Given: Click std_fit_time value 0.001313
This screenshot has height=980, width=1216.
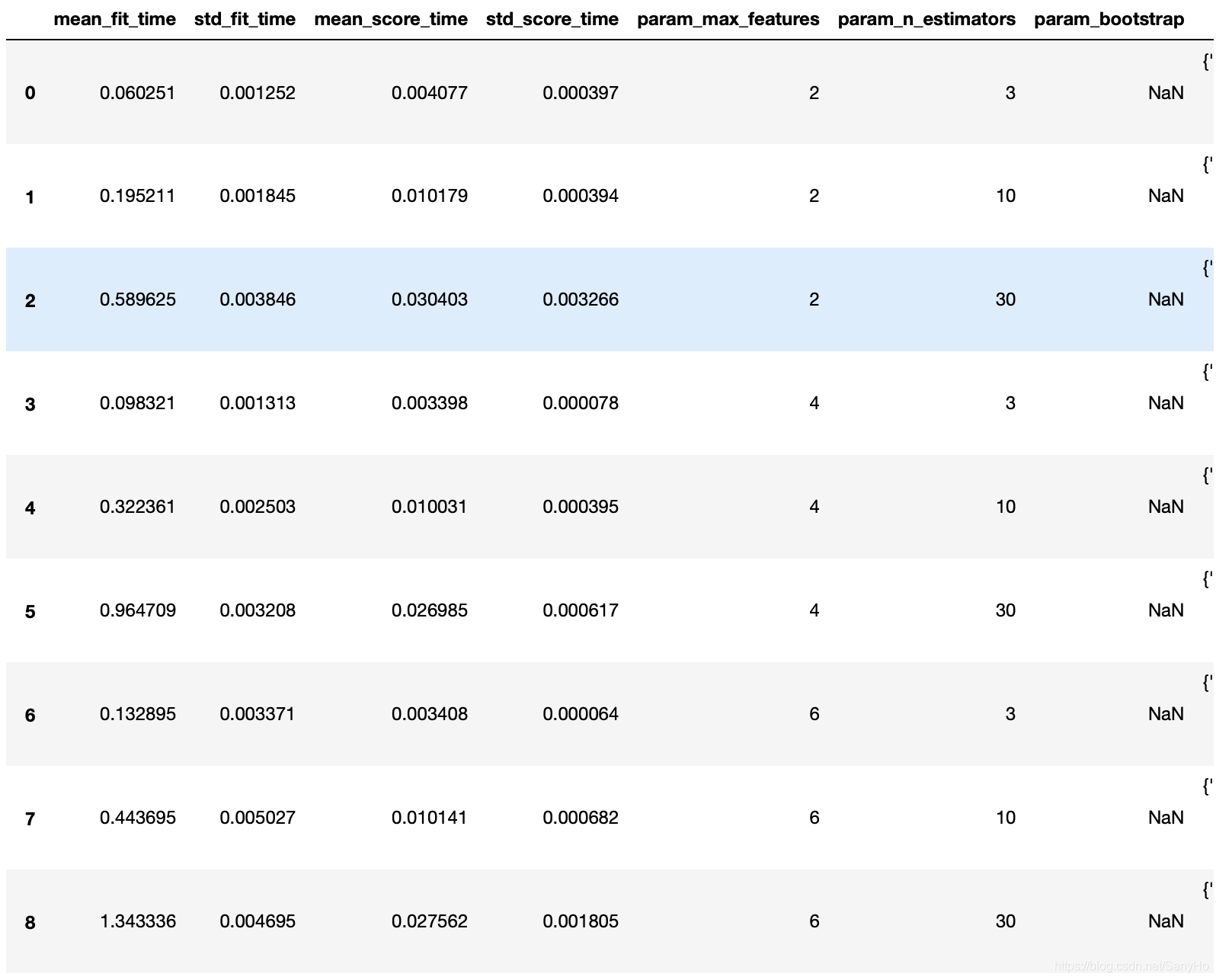Looking at the screenshot, I should click(x=258, y=403).
